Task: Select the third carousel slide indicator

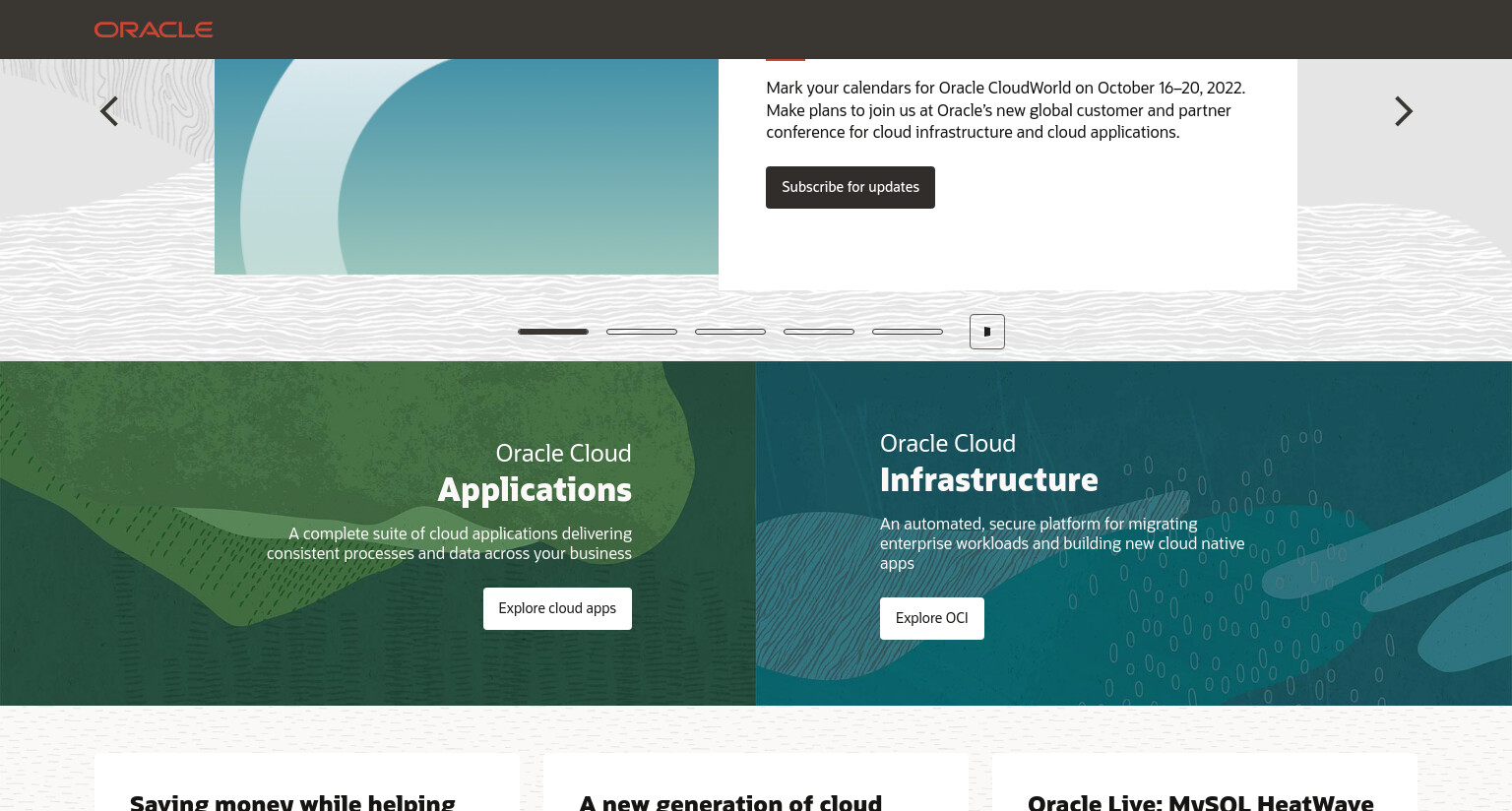Action: [730, 332]
